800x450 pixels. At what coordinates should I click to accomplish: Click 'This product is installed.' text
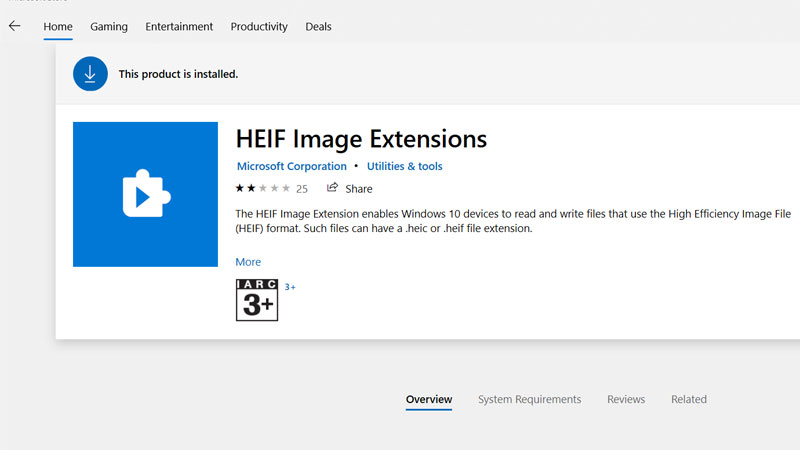pos(179,74)
